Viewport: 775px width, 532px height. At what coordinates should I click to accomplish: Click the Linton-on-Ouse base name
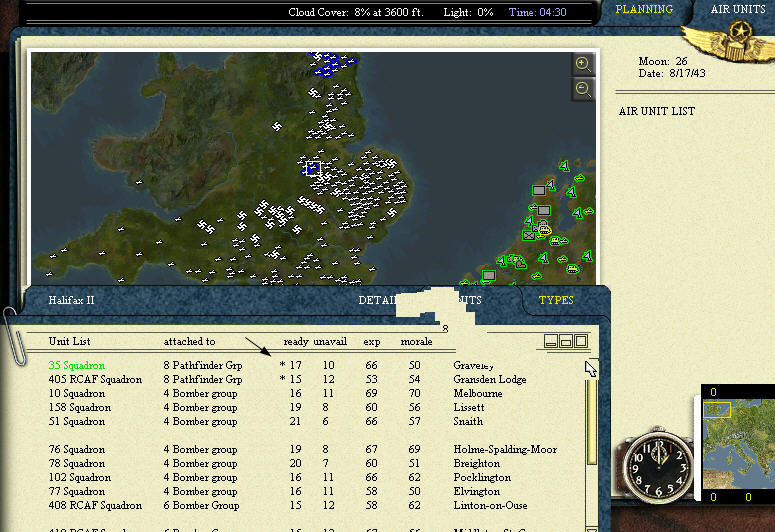pyautogui.click(x=490, y=505)
